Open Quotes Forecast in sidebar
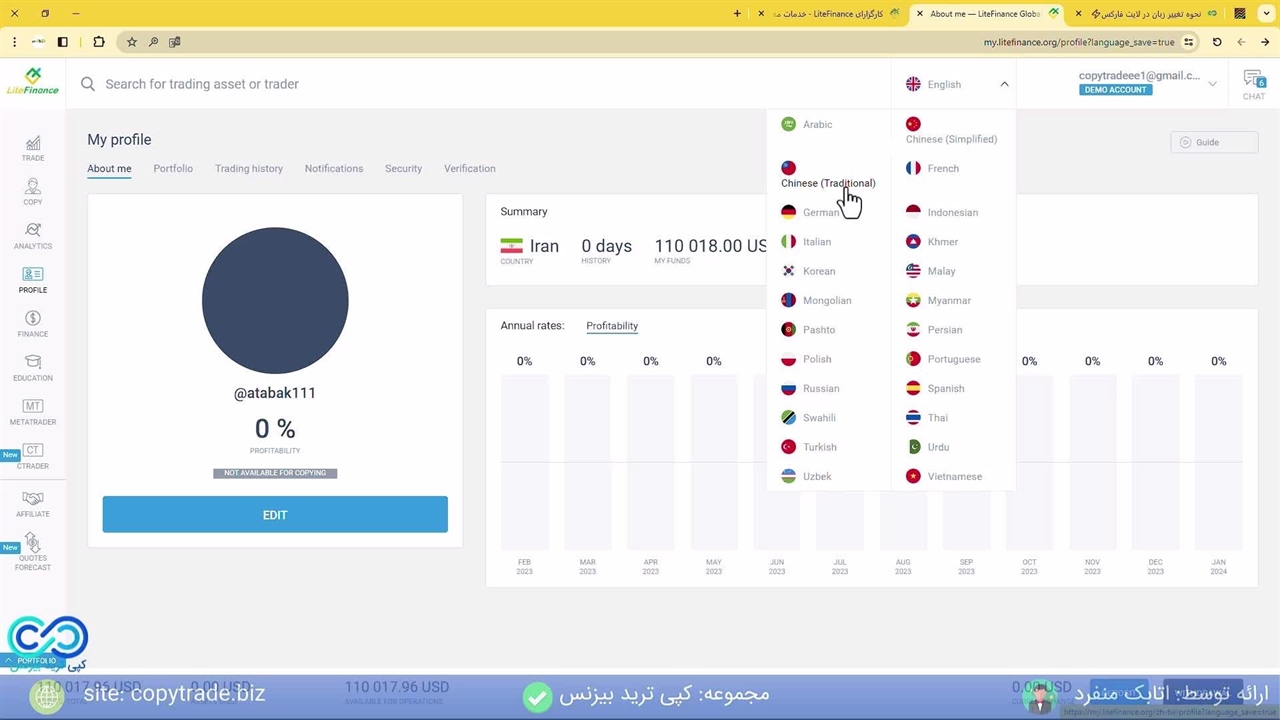The height and width of the screenshot is (720, 1280). [x=33, y=551]
